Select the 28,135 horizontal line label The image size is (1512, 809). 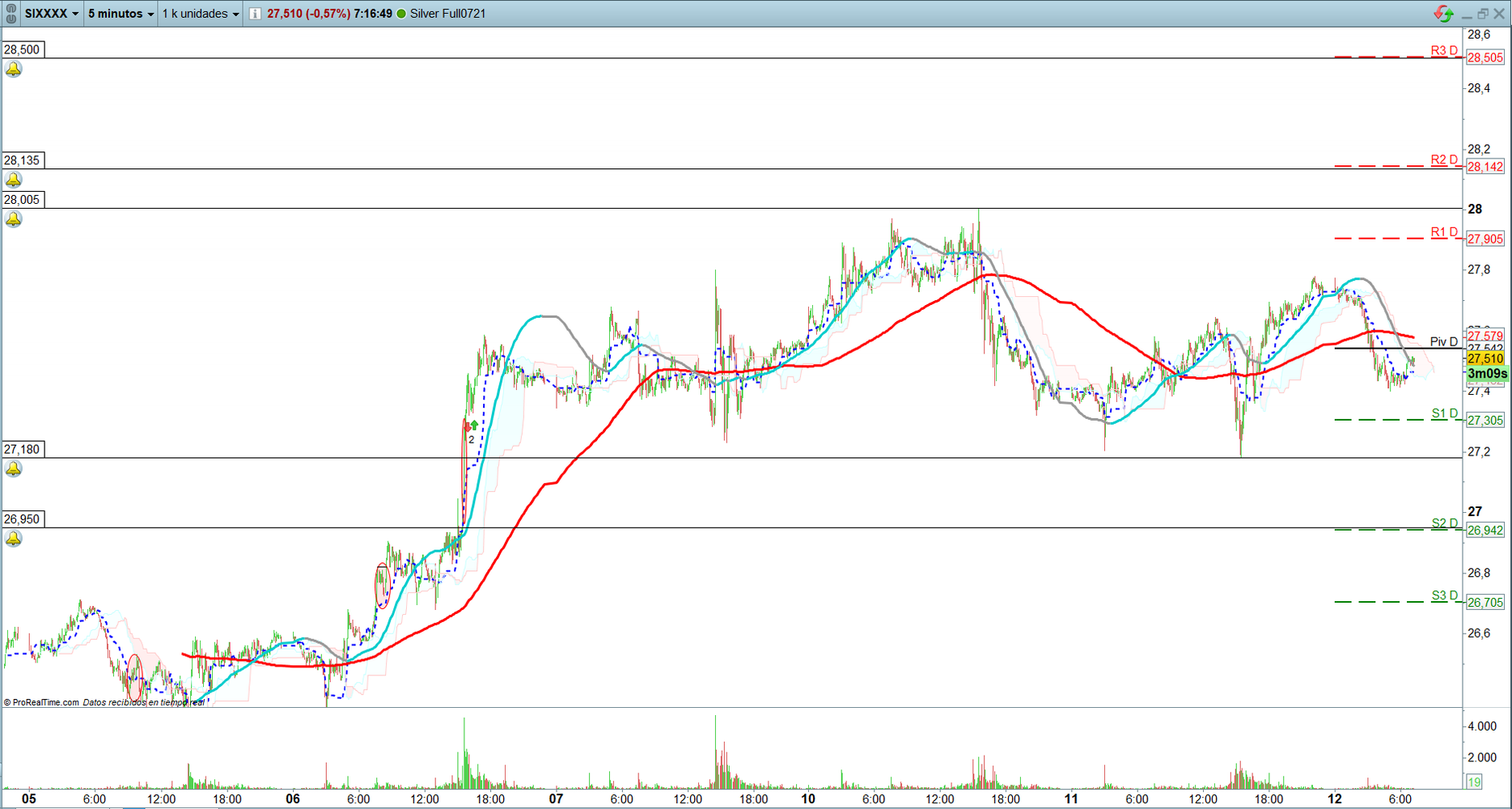click(x=22, y=160)
